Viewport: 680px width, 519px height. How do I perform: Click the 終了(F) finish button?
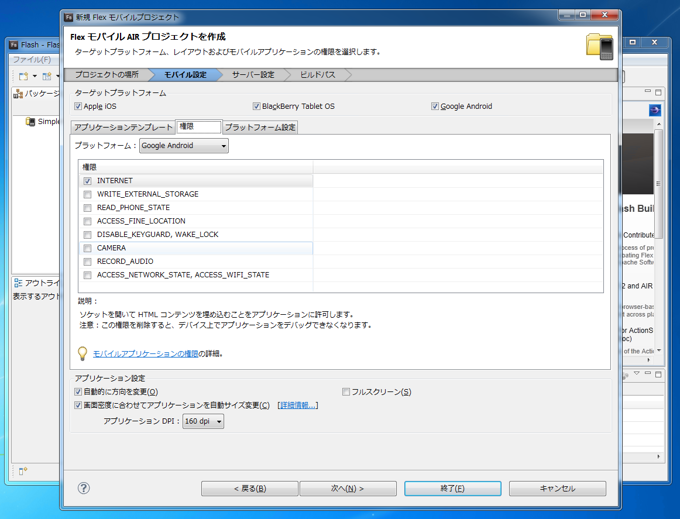pyautogui.click(x=453, y=489)
